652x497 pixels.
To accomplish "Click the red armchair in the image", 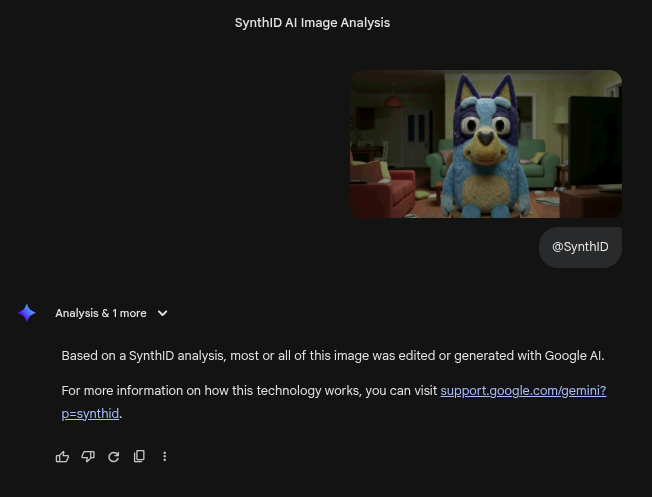I will point(380,188).
